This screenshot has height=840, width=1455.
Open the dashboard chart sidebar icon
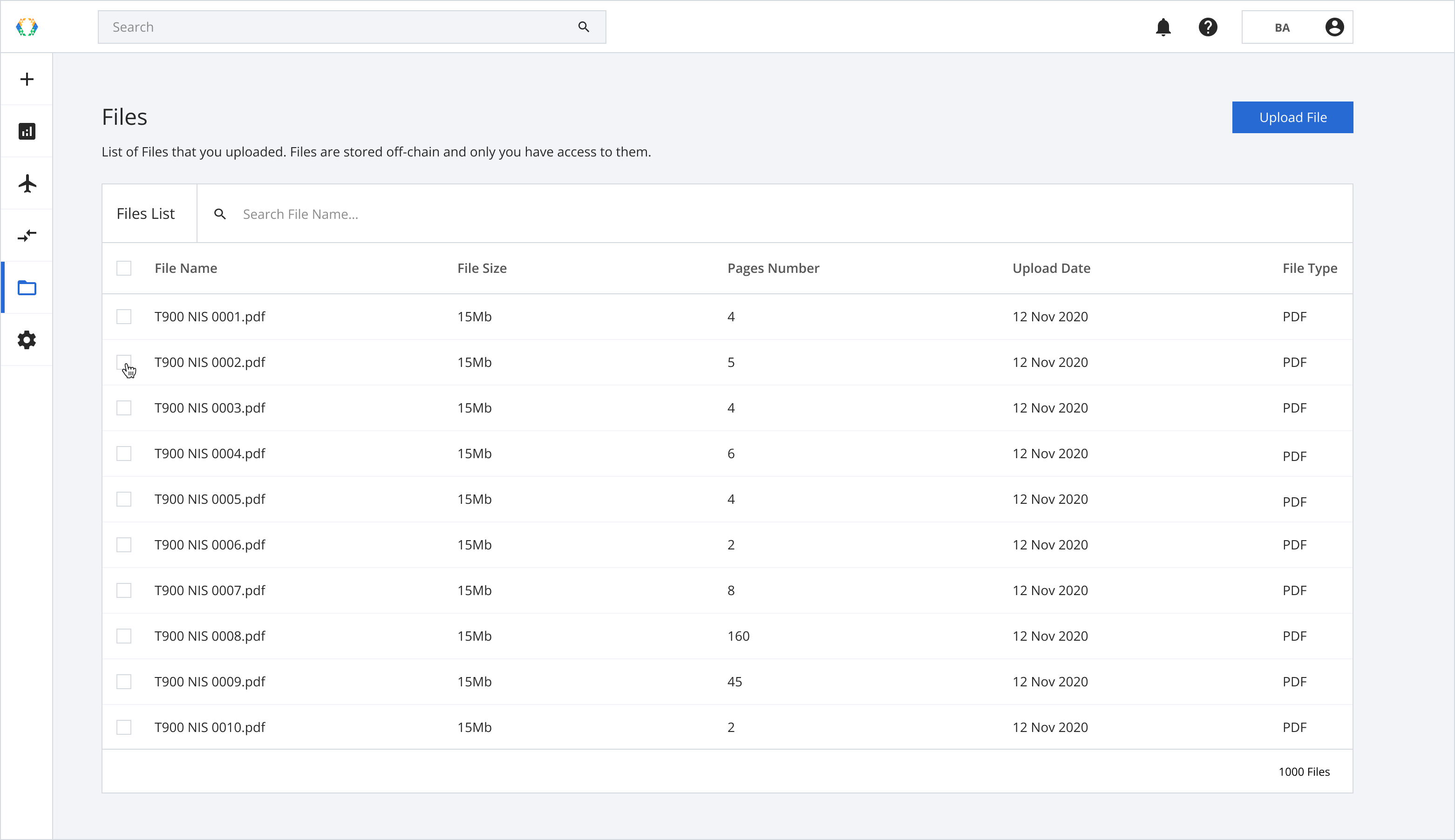(x=27, y=131)
